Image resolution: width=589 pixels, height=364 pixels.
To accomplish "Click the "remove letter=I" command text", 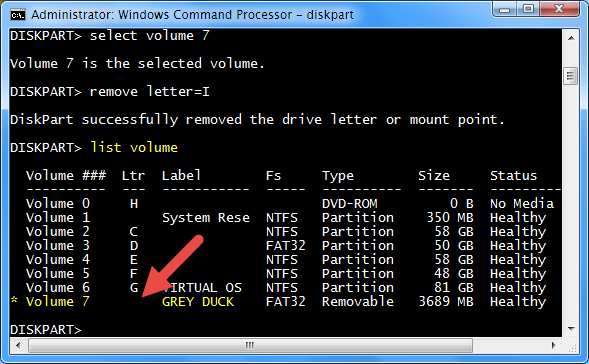I will 150,92.
